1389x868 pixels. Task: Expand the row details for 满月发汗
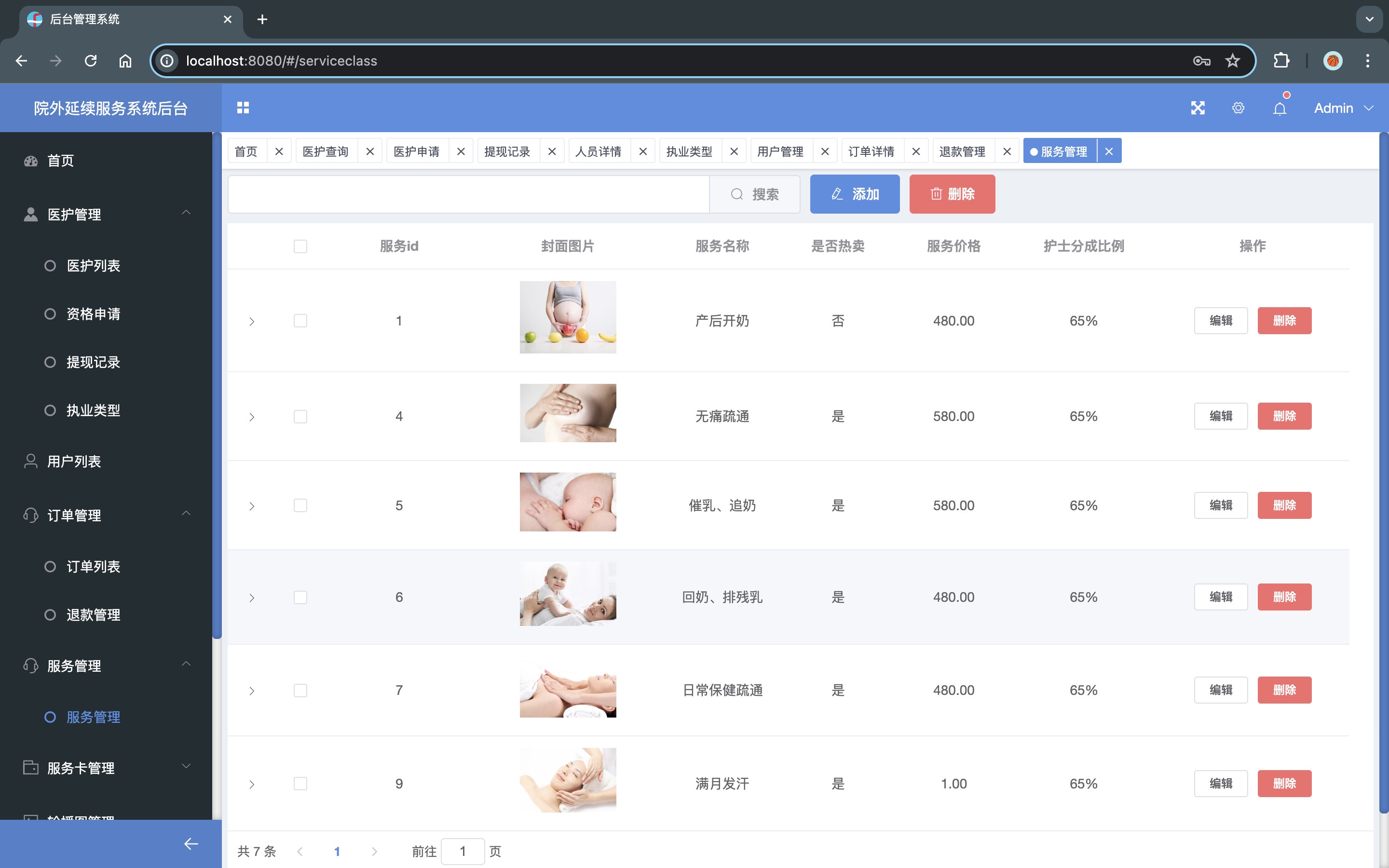click(x=251, y=785)
